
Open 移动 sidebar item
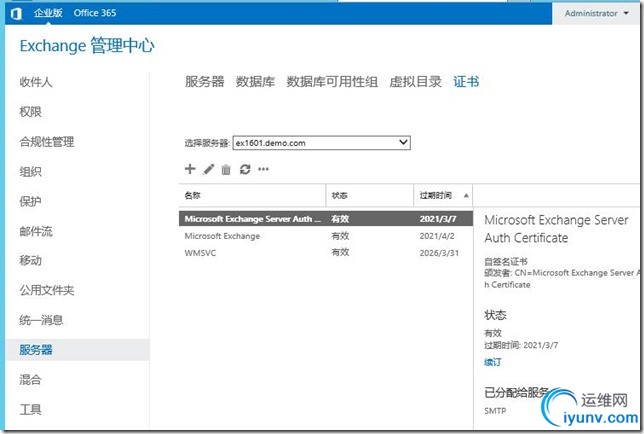coord(30,260)
